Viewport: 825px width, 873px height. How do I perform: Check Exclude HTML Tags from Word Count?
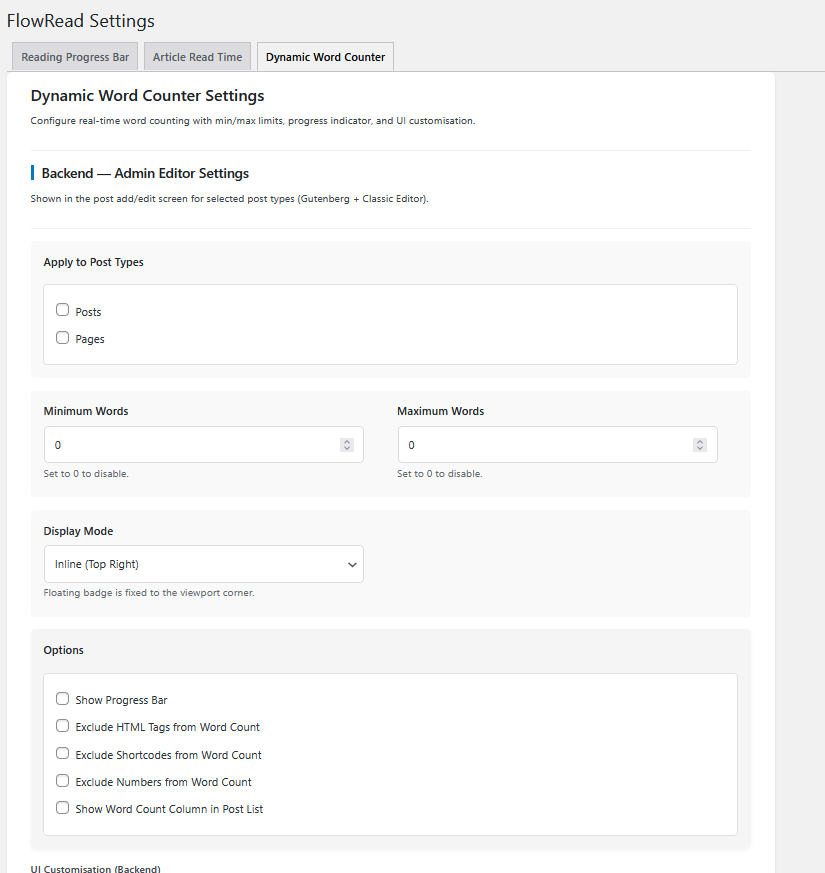tap(62, 725)
